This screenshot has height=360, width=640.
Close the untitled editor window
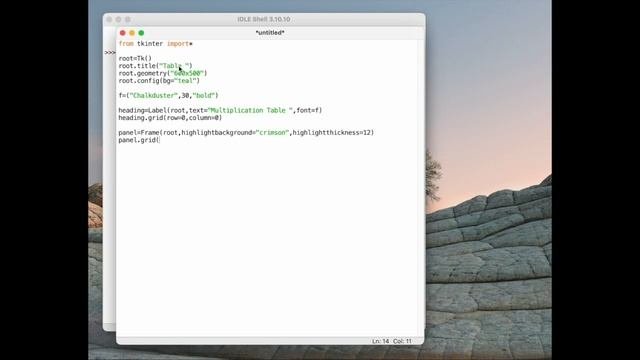click(122, 33)
